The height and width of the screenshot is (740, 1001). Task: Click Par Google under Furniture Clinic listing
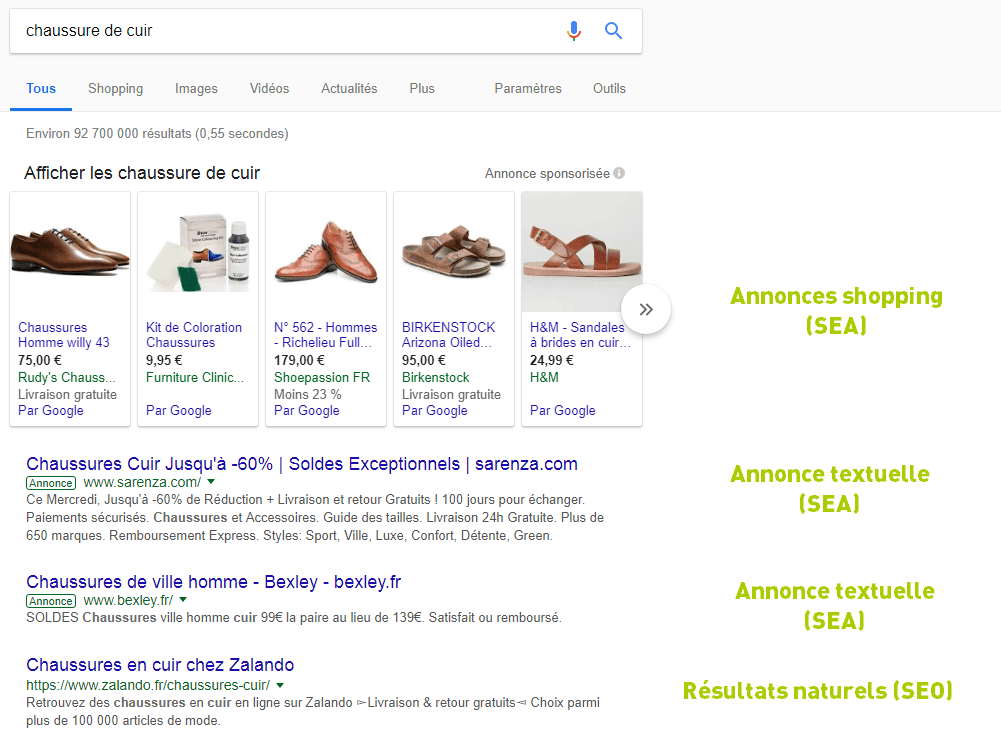click(179, 411)
